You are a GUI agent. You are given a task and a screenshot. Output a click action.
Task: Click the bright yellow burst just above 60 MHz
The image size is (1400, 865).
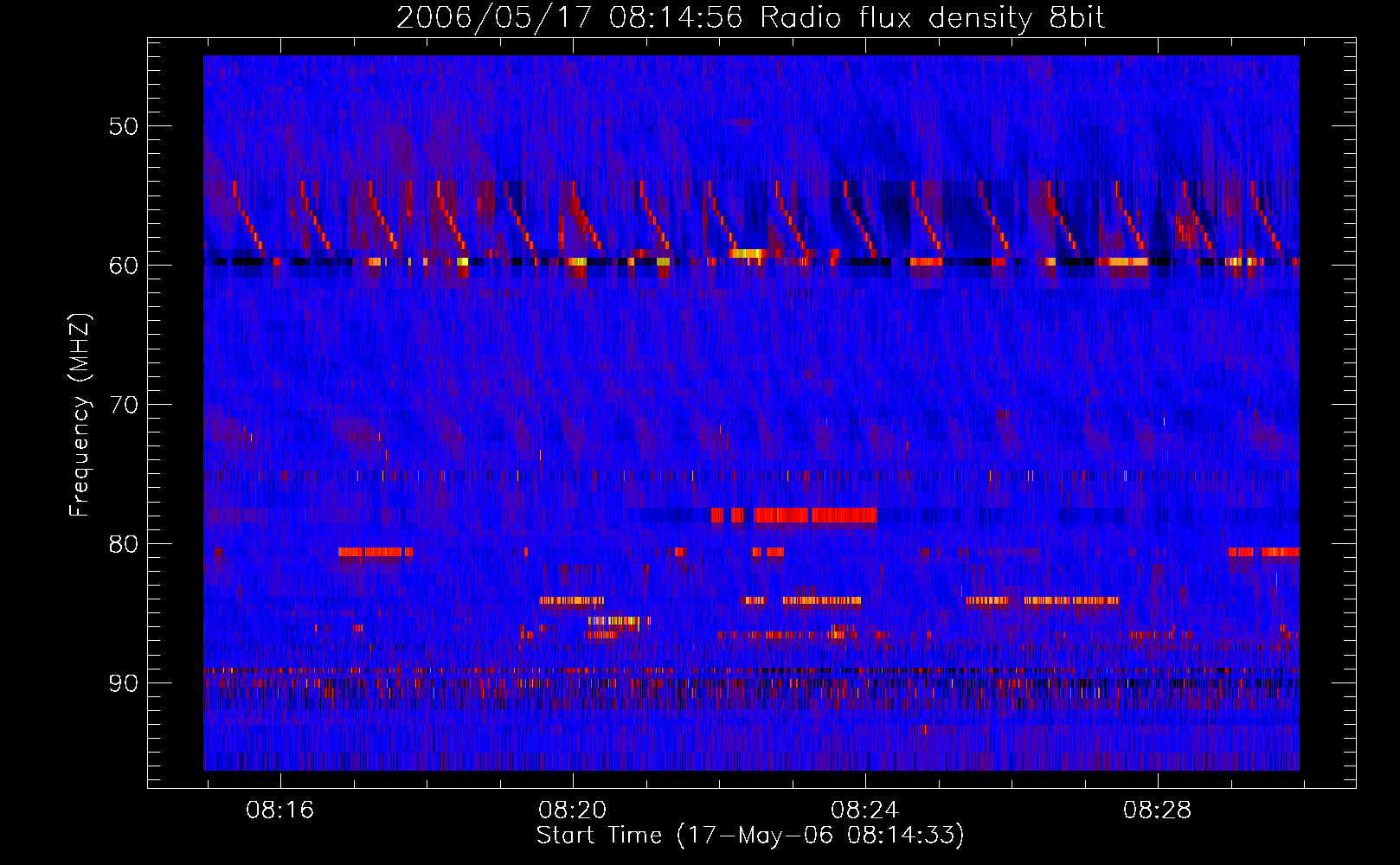(x=746, y=253)
